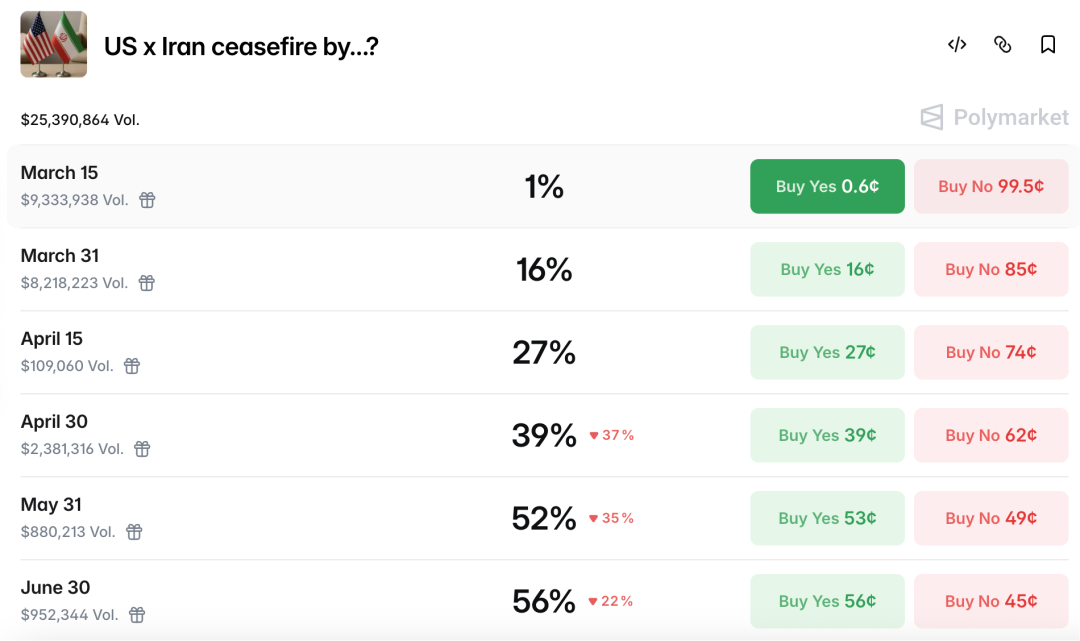Viewport: 1080px width, 641px height.
Task: Click the US and Iran flags thumbnail
Action: click(x=54, y=44)
